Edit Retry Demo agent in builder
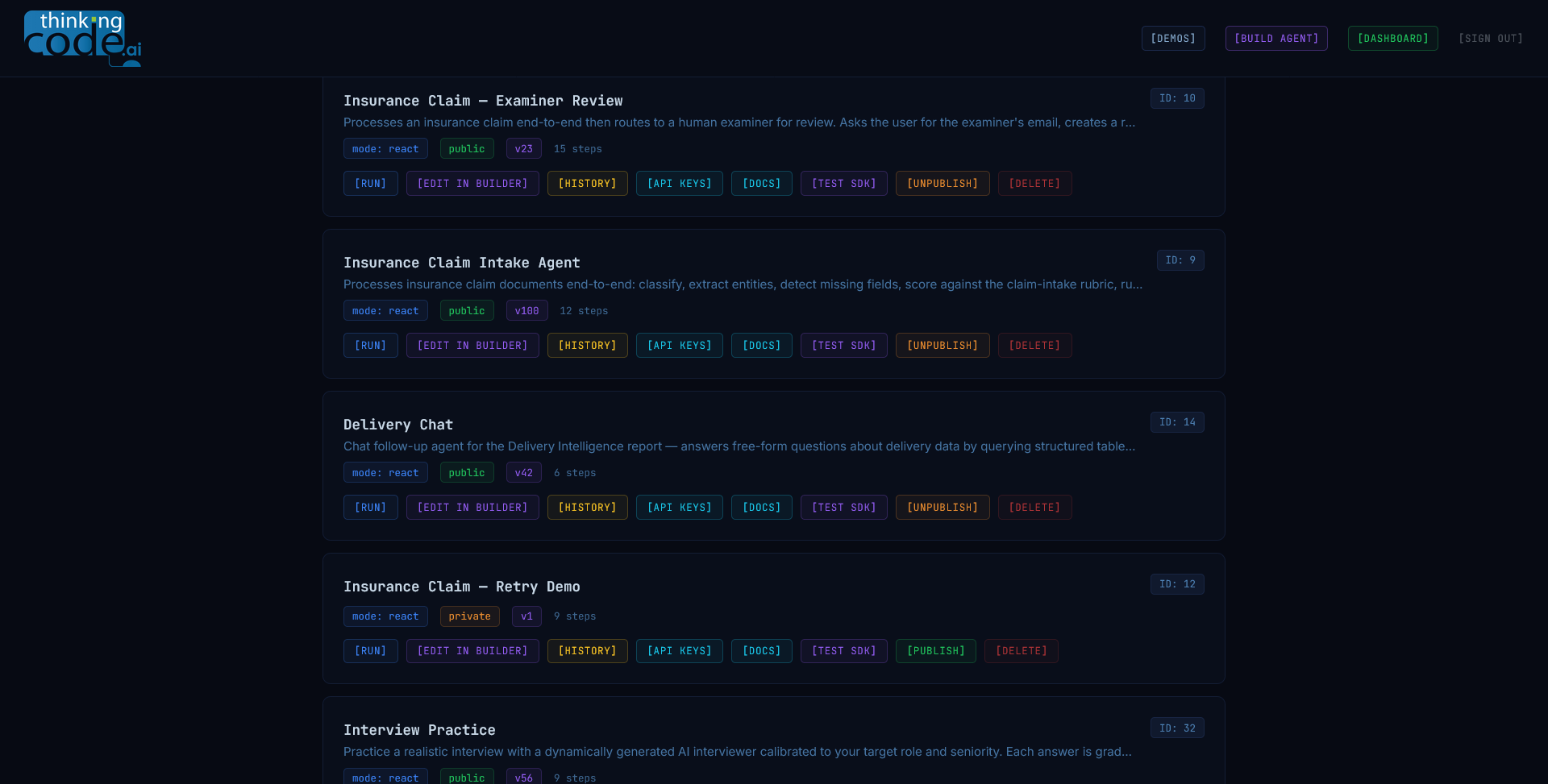The width and height of the screenshot is (1548, 784). coord(472,651)
